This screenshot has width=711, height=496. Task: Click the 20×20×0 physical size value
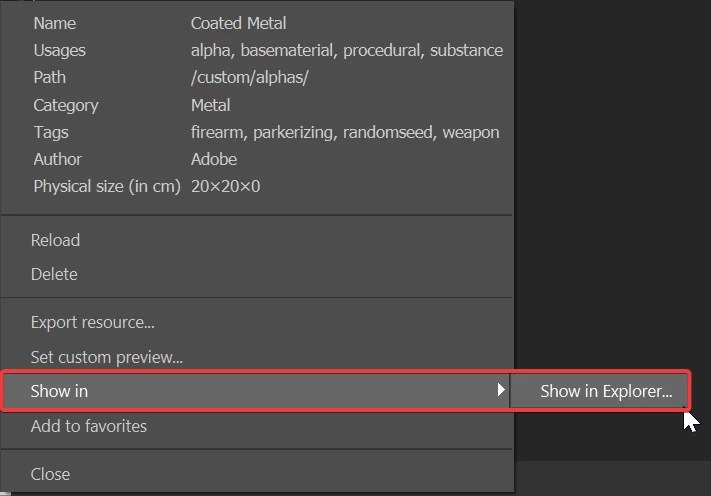pyautogui.click(x=225, y=186)
